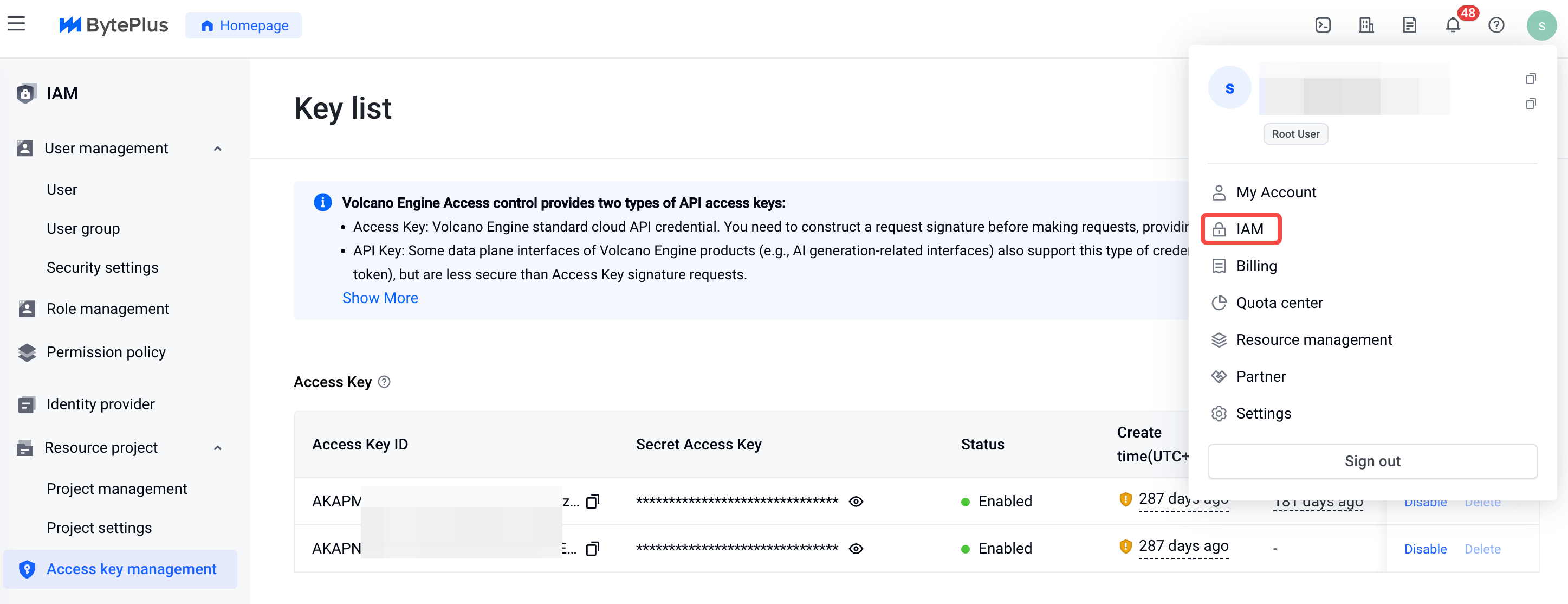Open Security settings in the sidebar
Screen dimensions: 1568x604
[102, 267]
